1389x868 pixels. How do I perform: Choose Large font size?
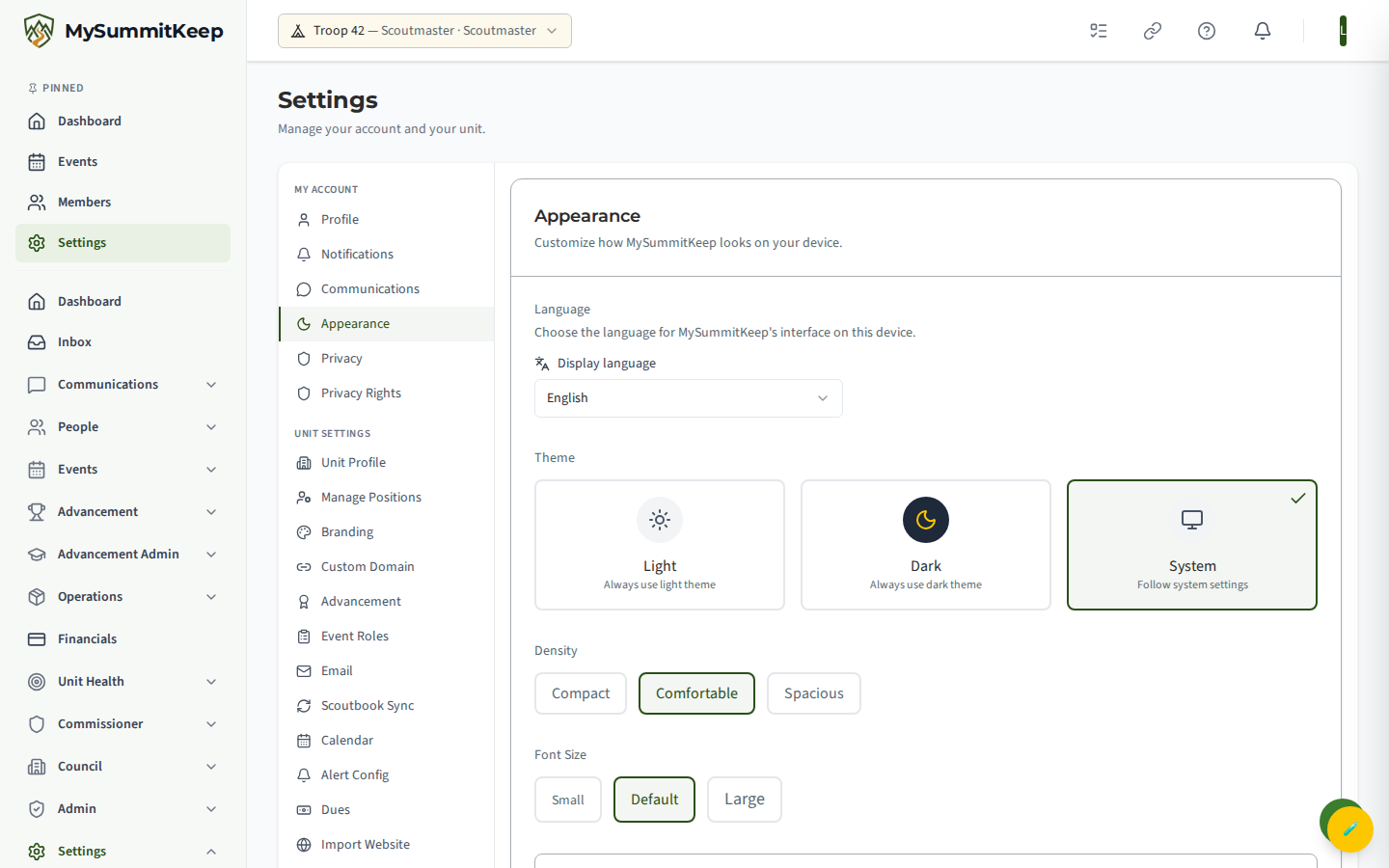745,800
